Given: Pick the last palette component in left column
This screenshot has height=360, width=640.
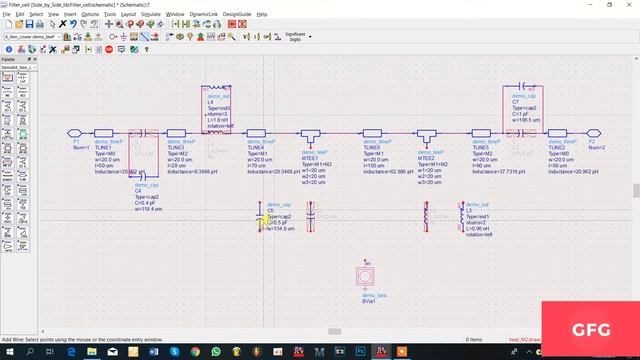Looking at the screenshot, I should pos(7,246).
